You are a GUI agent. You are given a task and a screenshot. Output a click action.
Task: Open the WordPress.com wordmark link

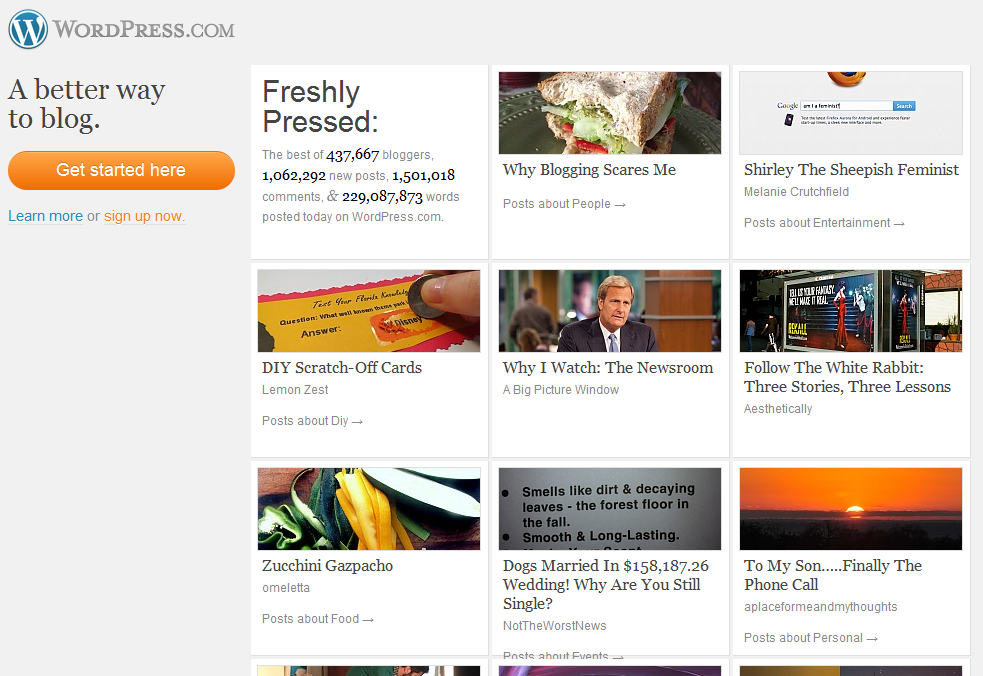click(144, 29)
